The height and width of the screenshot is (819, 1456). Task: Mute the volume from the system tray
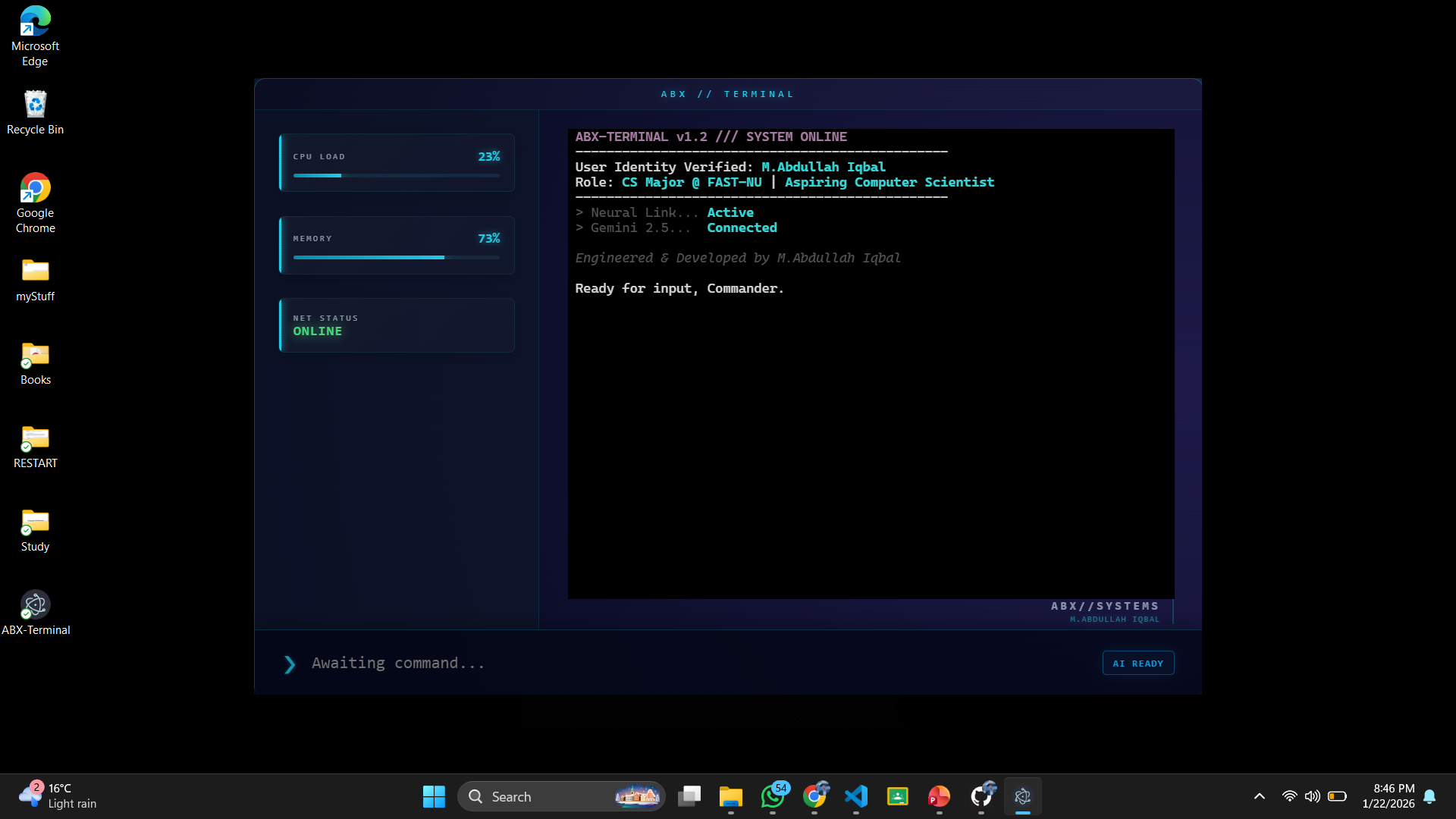point(1313,796)
